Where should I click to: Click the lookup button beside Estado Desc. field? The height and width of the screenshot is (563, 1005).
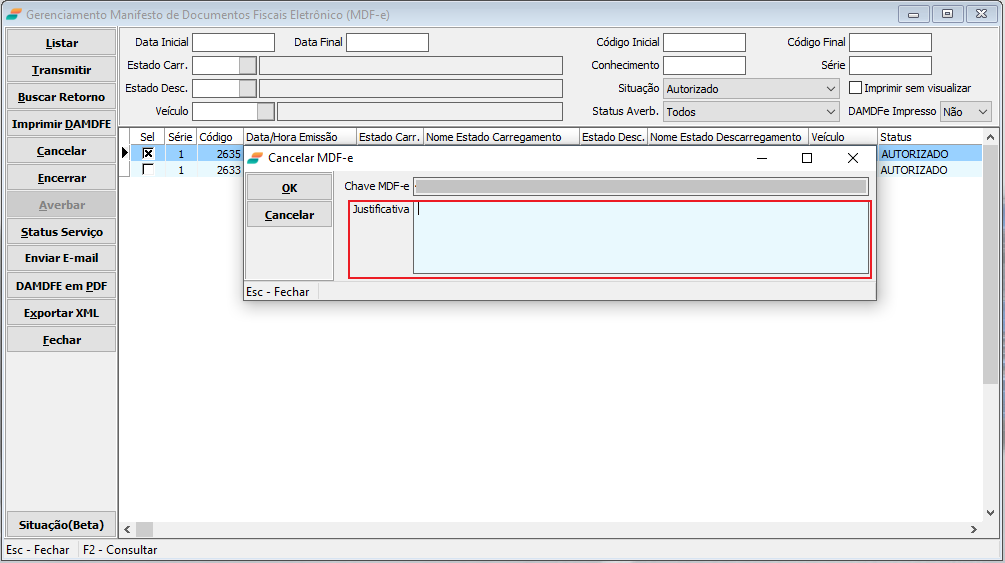[x=247, y=89]
